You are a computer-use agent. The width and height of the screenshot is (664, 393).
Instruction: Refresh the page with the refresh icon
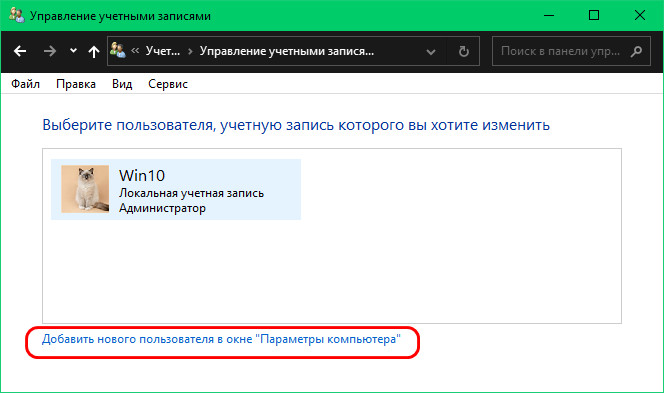tap(464, 51)
